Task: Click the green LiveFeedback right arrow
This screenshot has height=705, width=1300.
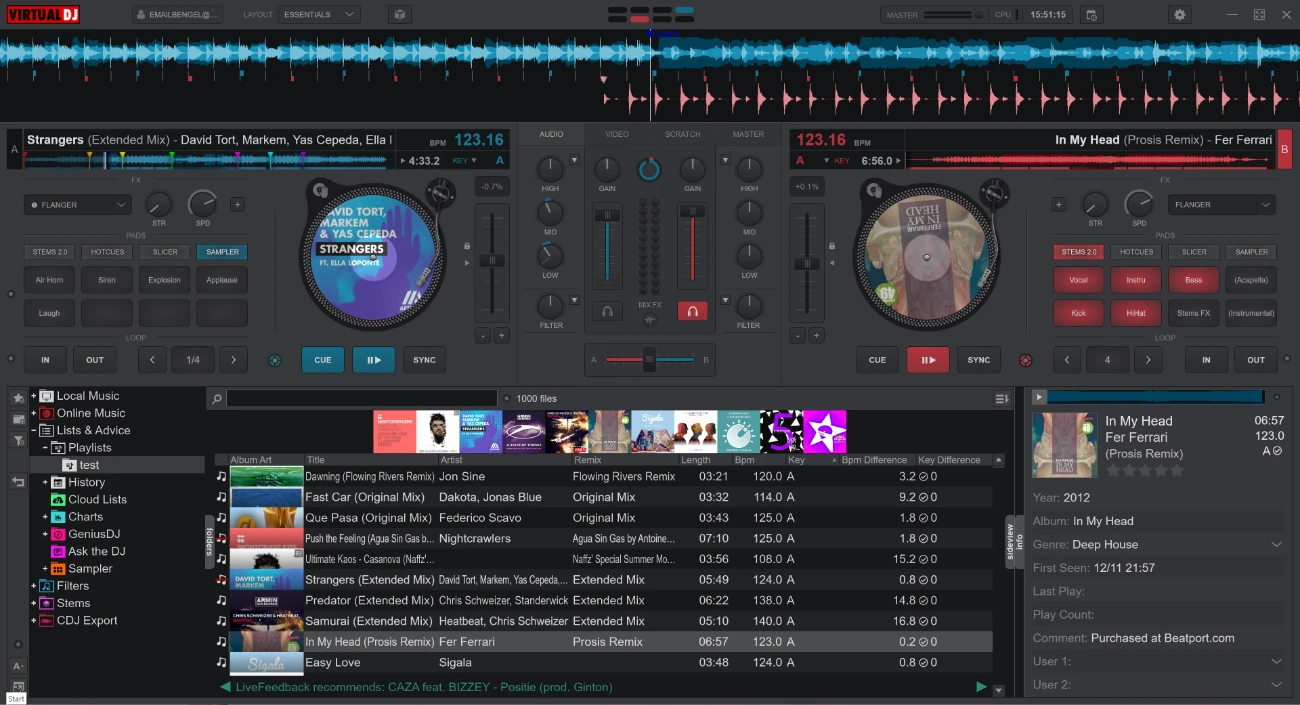Action: 981,687
